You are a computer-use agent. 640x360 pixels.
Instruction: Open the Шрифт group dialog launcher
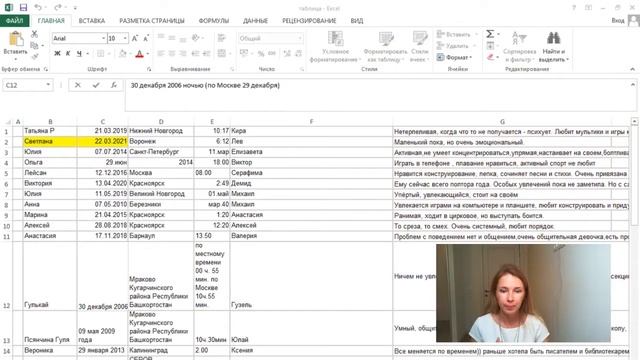pyautogui.click(x=149, y=69)
